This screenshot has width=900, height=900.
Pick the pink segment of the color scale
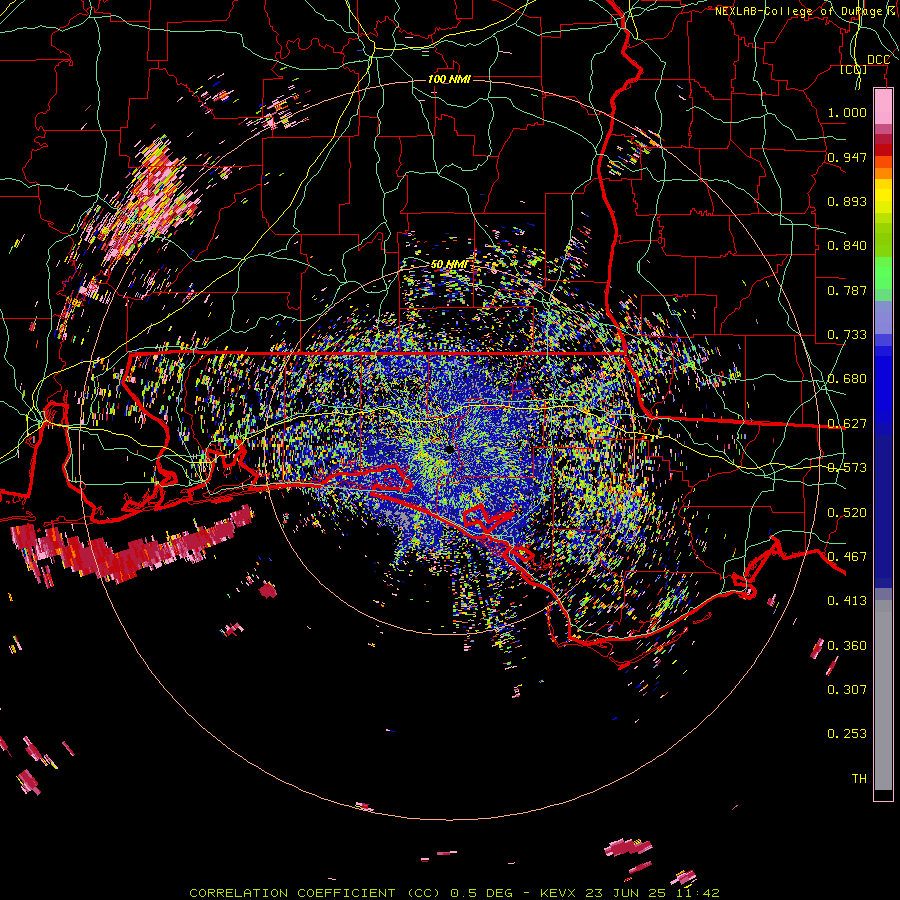coord(883,107)
